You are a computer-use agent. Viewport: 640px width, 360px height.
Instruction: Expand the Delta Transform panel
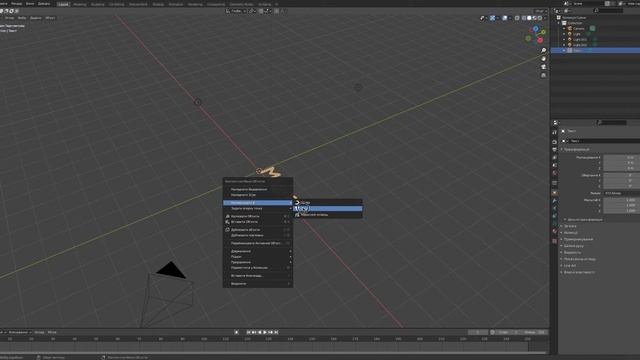[584, 220]
